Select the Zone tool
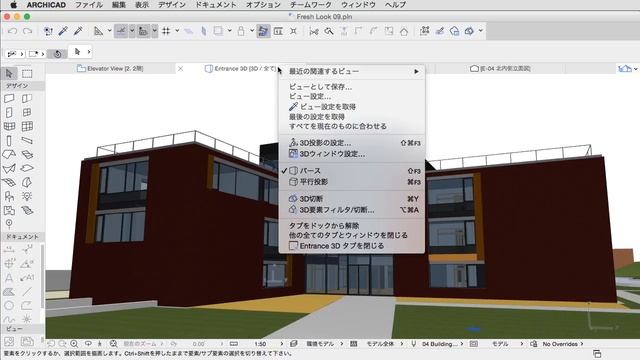Viewport: 640px width, 360px height. pos(9,210)
